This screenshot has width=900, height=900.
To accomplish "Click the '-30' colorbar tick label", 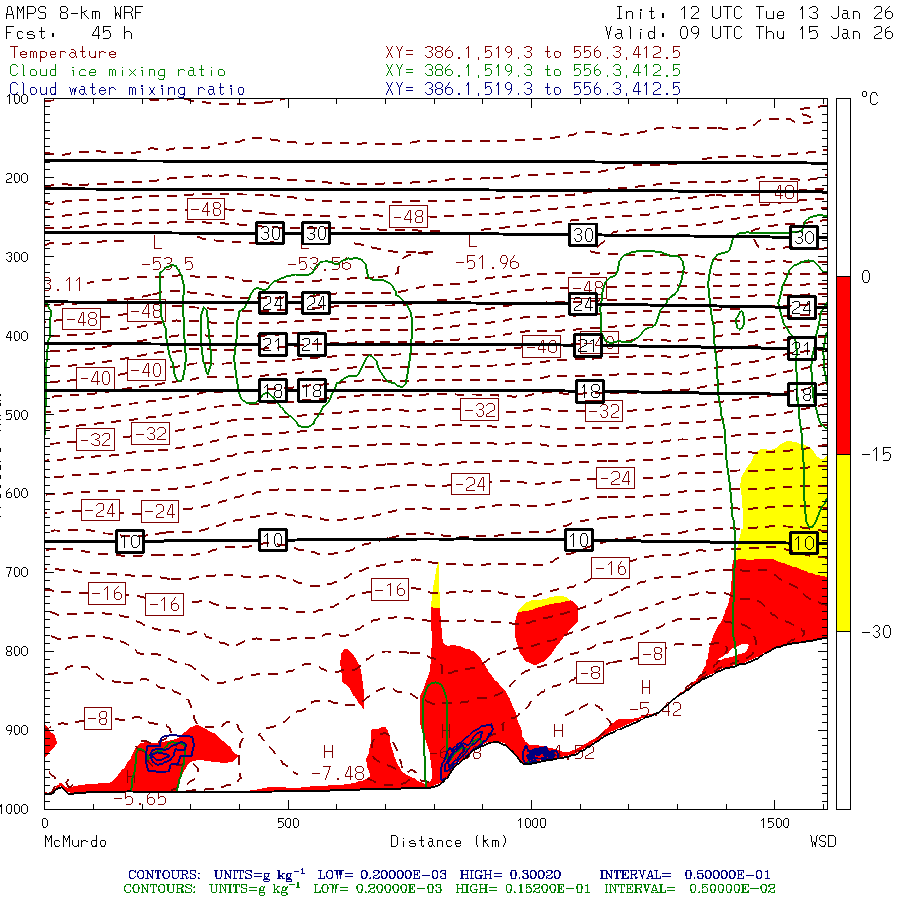I will pyautogui.click(x=876, y=632).
